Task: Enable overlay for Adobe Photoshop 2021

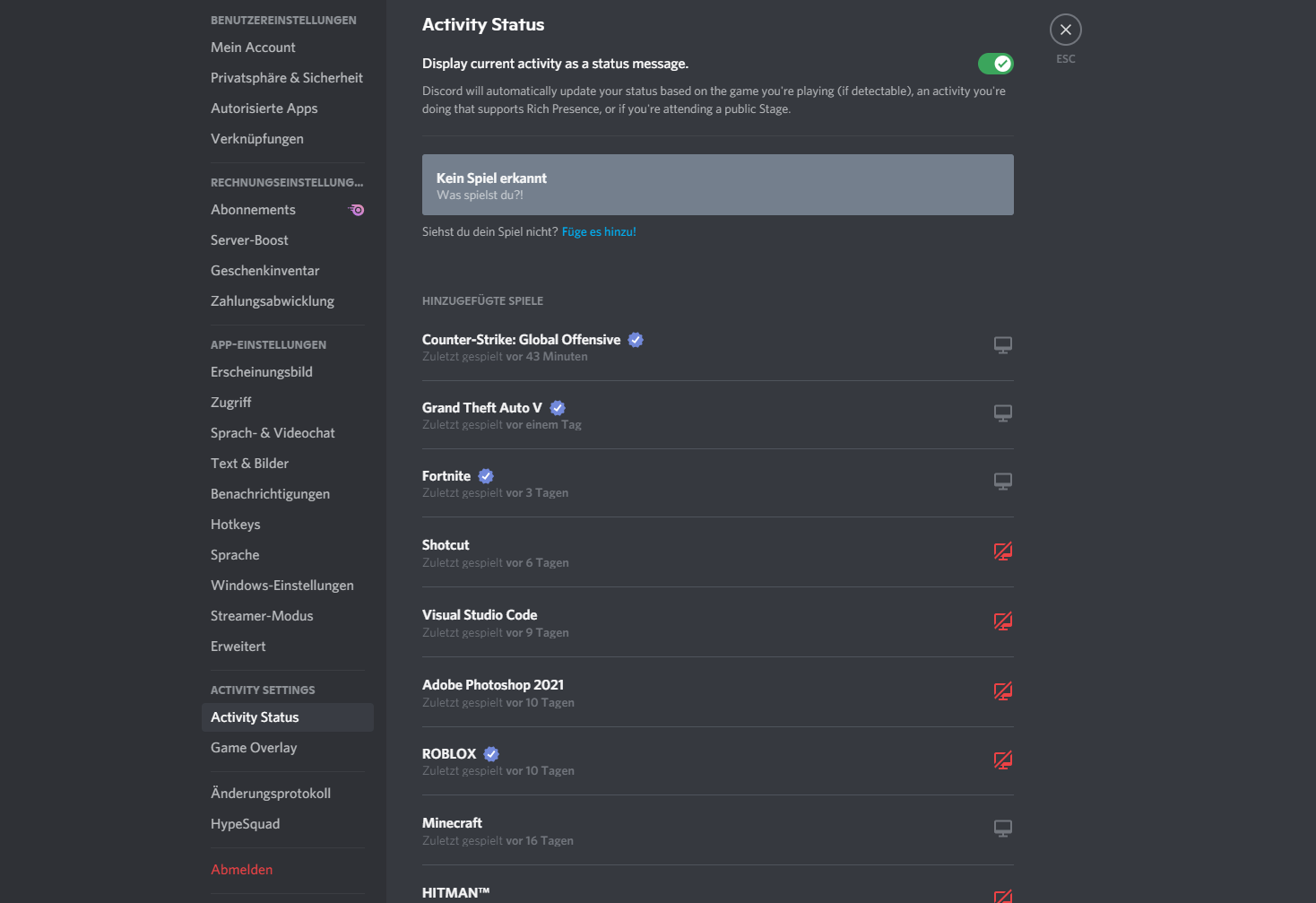Action: coord(1003,691)
